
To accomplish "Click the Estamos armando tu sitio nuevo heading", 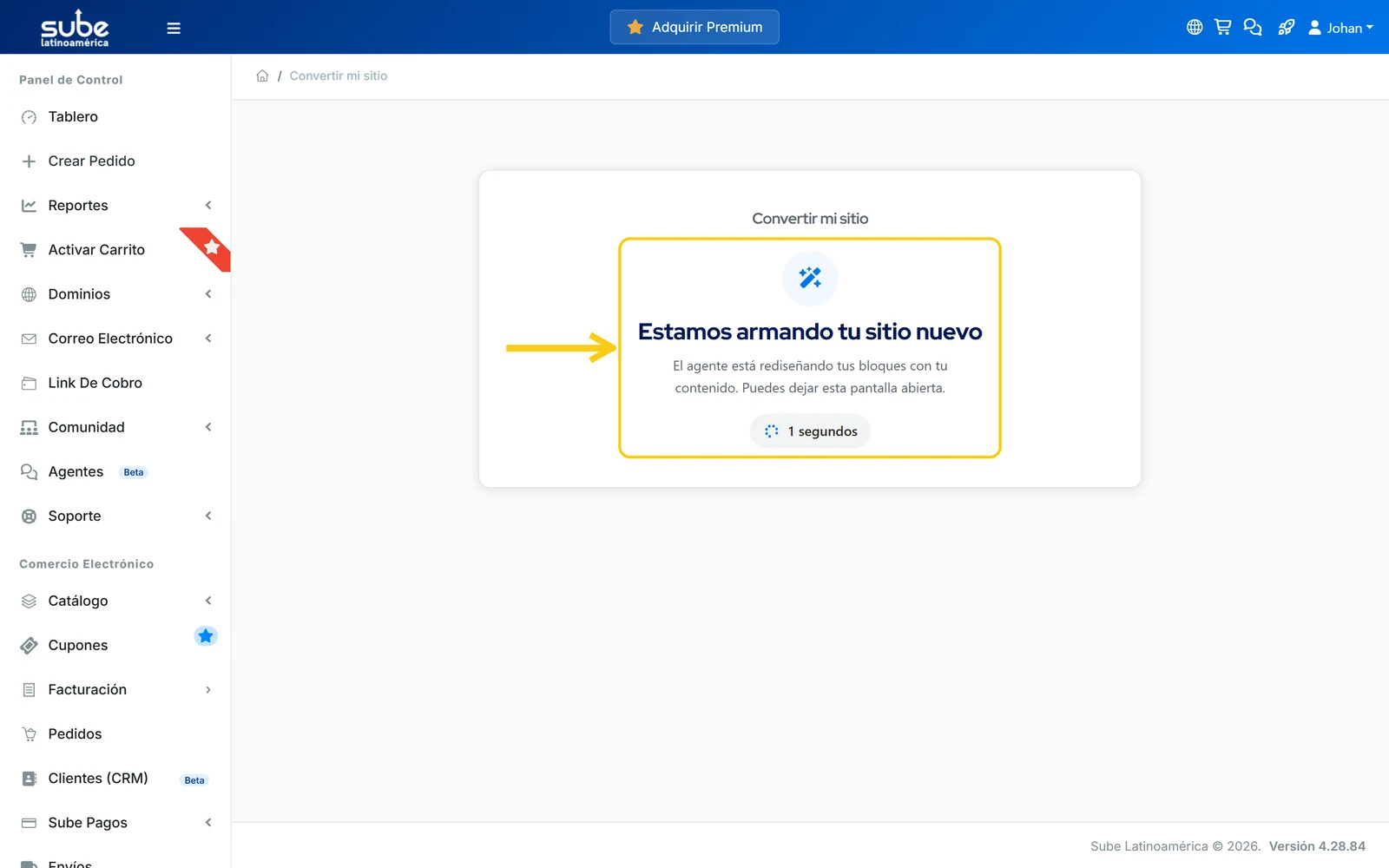I will [x=810, y=332].
